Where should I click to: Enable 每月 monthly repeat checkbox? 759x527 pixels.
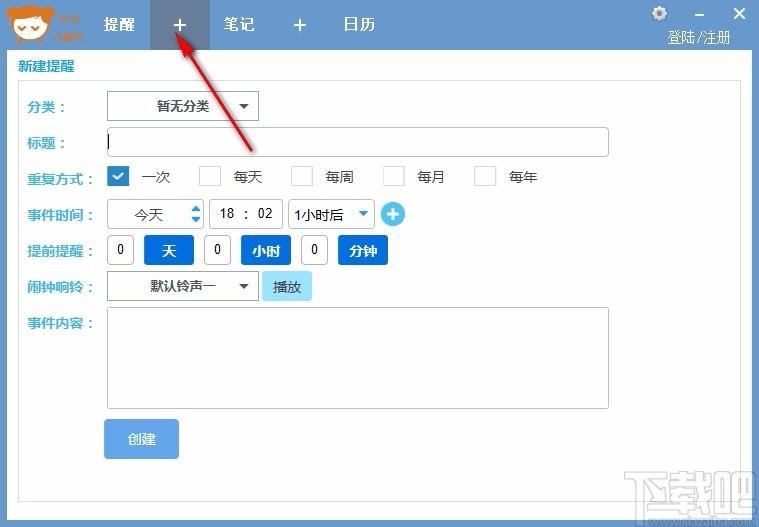(394, 177)
